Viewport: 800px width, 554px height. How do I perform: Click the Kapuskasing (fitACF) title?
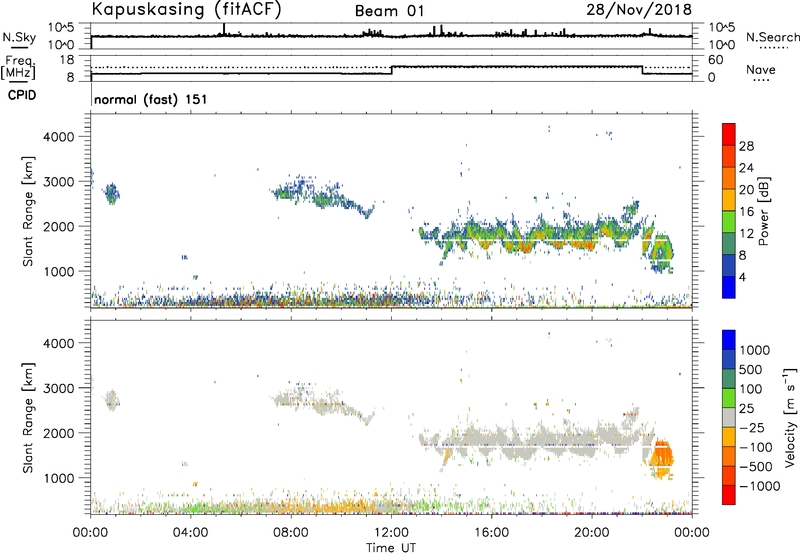click(186, 9)
